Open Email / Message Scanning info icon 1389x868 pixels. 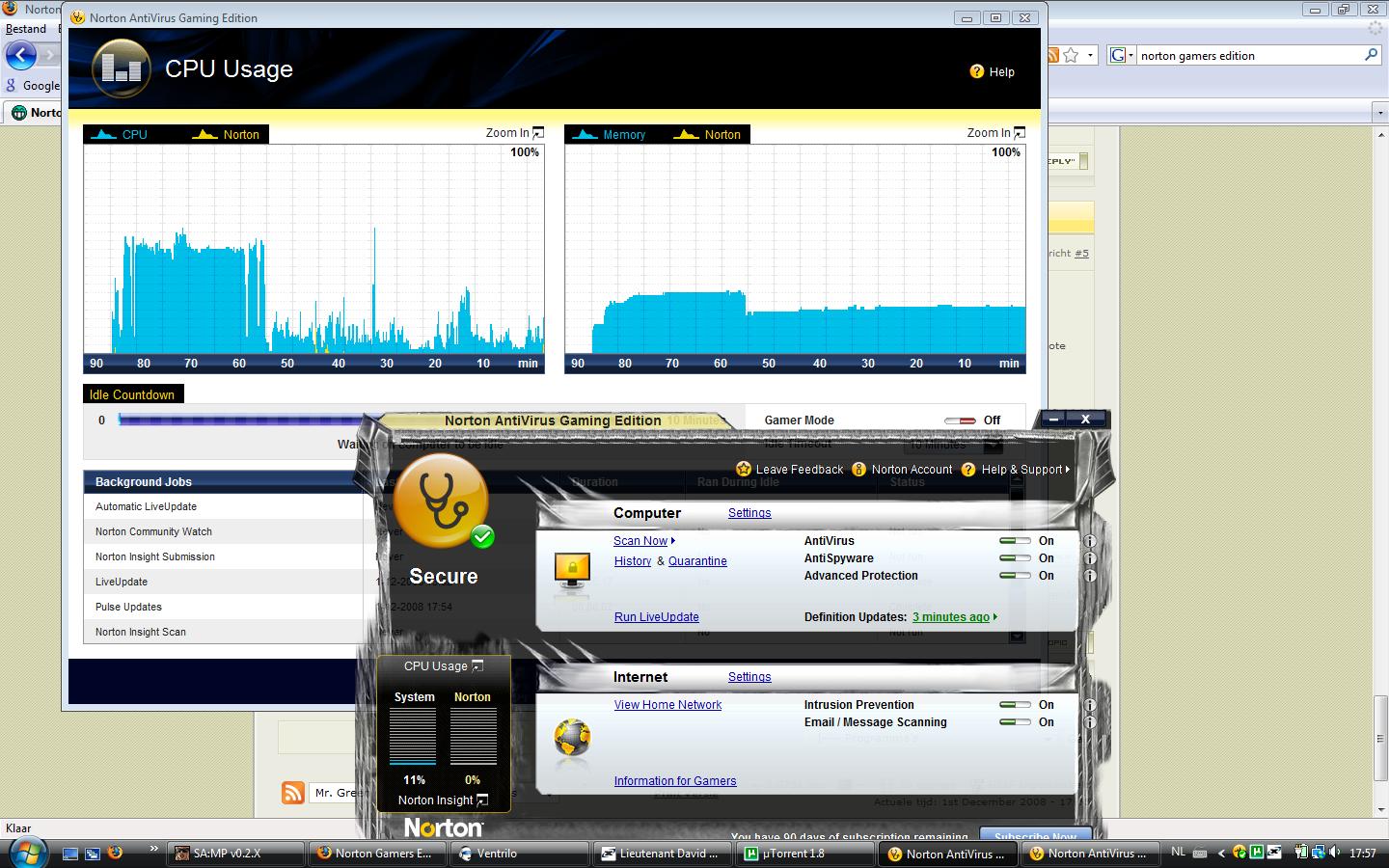(x=1090, y=722)
